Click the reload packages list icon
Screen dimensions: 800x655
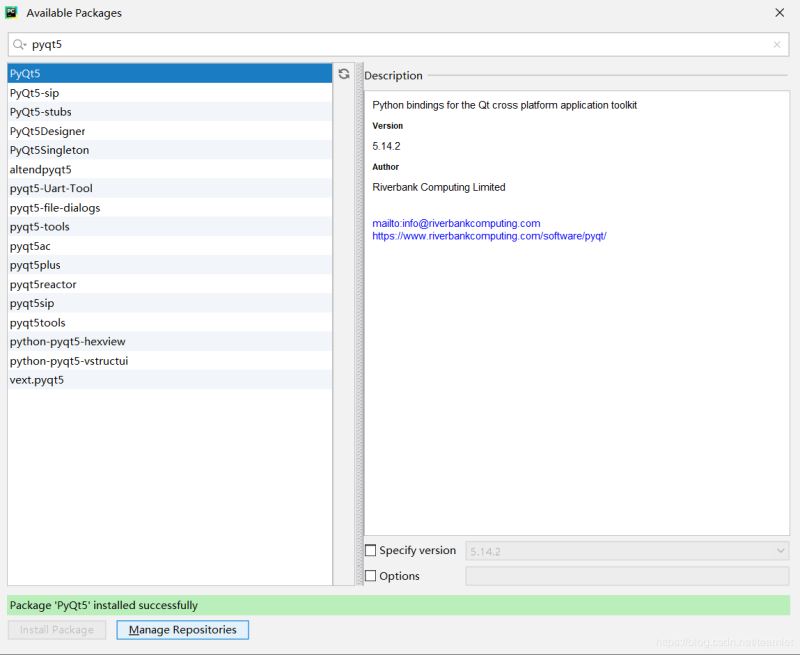[344, 74]
